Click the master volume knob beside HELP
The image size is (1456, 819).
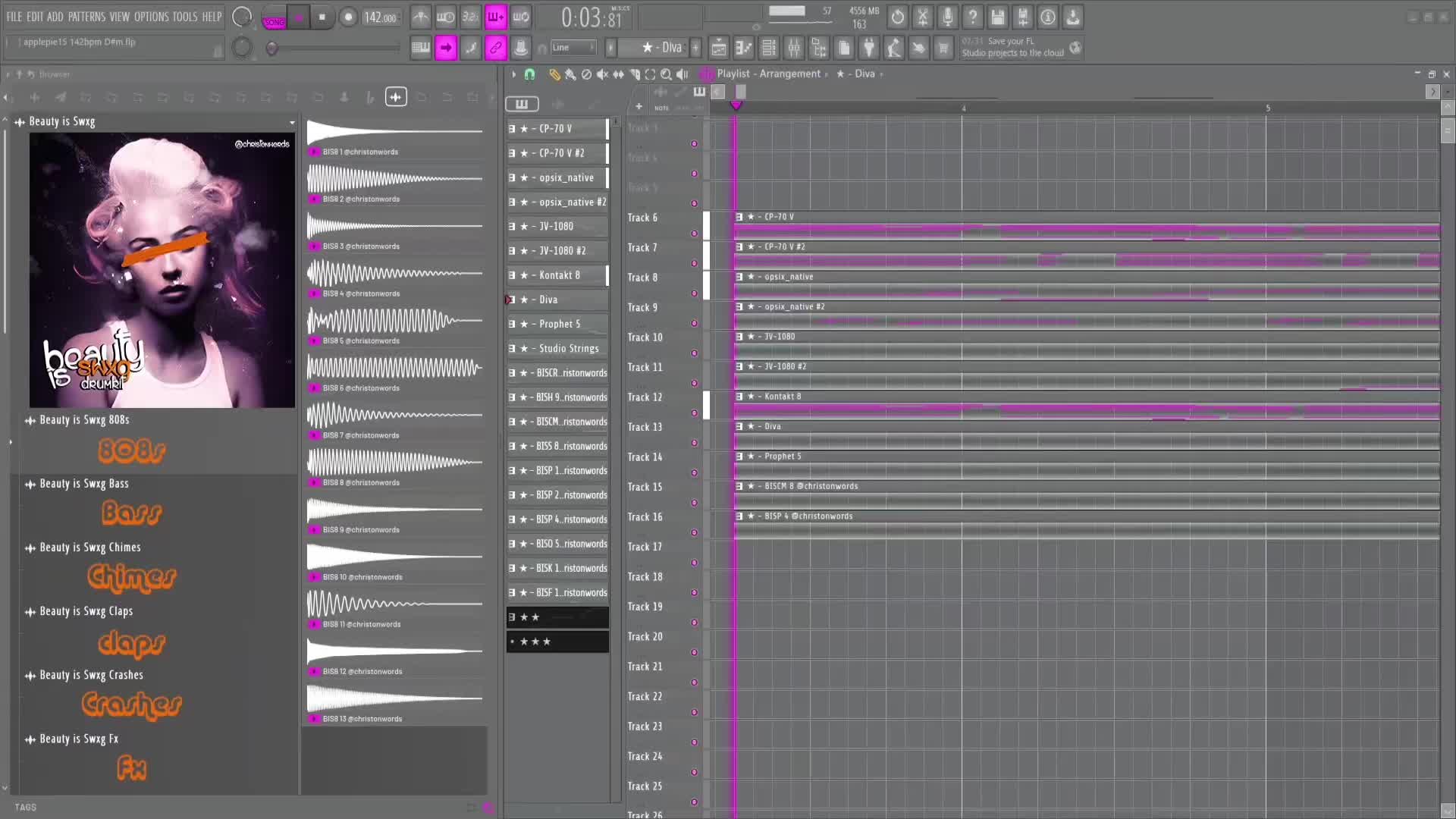click(x=242, y=17)
